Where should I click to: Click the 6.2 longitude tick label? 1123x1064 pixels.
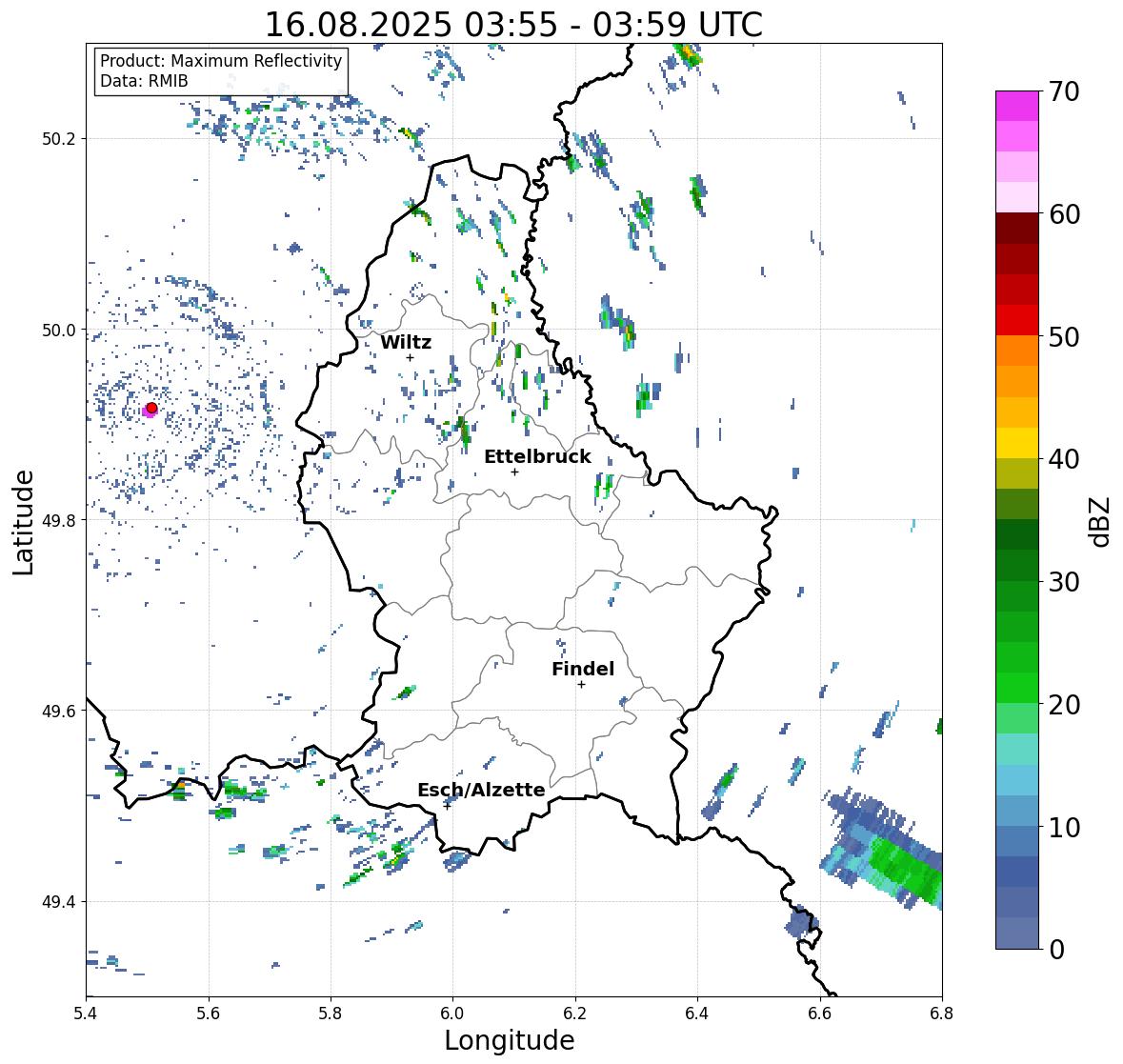coord(575,1013)
